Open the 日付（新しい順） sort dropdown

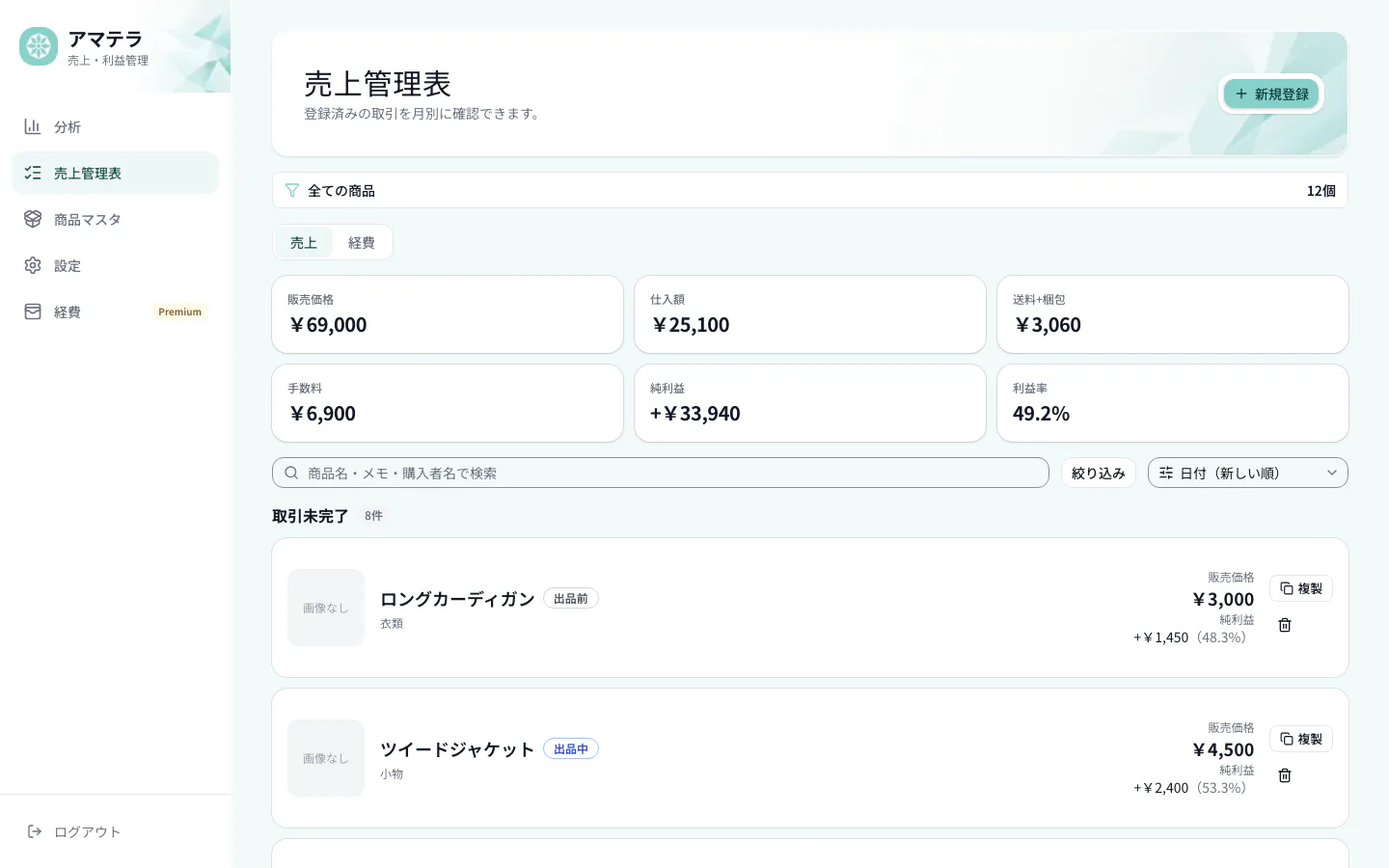pyautogui.click(x=1248, y=473)
